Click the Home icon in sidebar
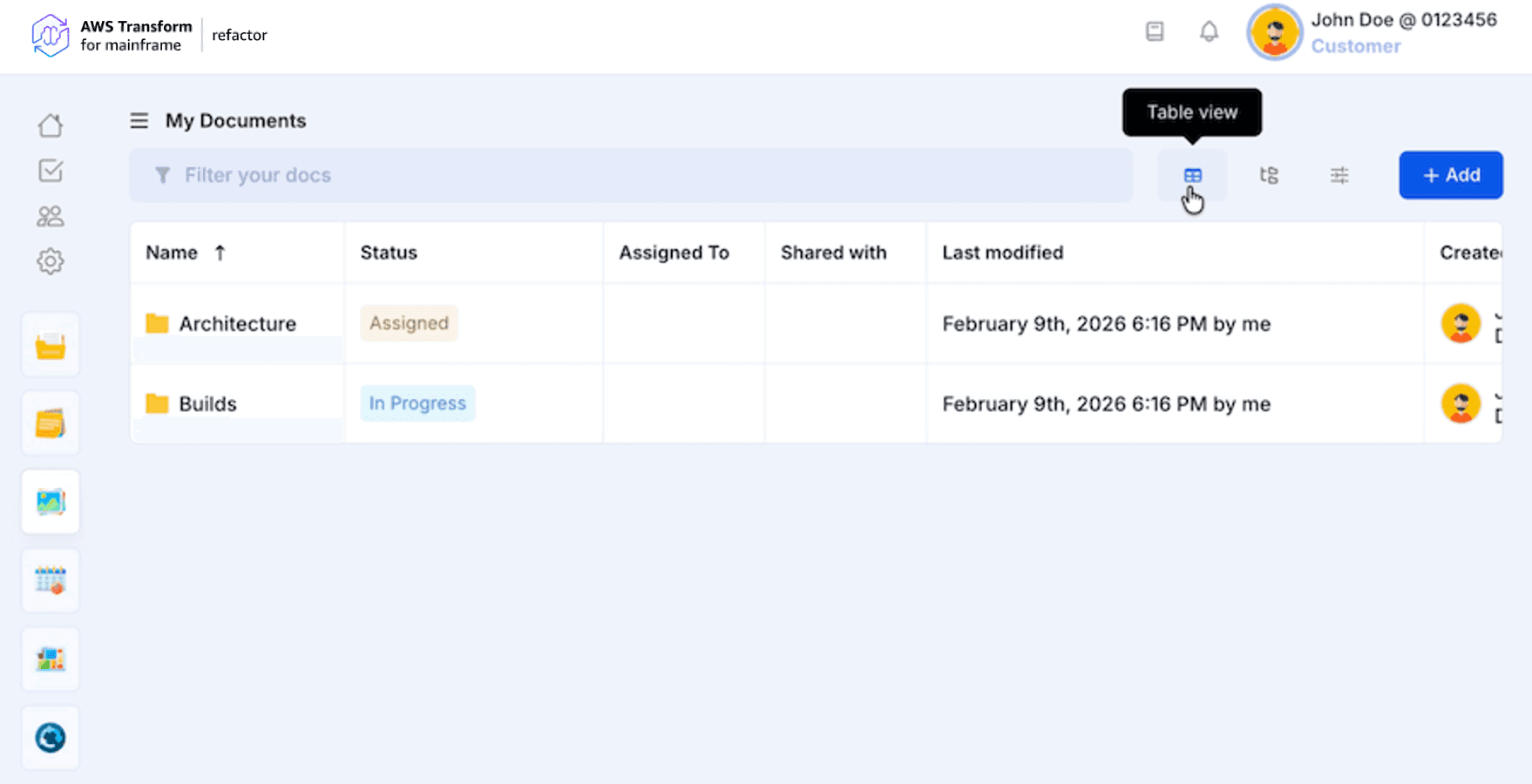Image resolution: width=1532 pixels, height=784 pixels. point(51,125)
